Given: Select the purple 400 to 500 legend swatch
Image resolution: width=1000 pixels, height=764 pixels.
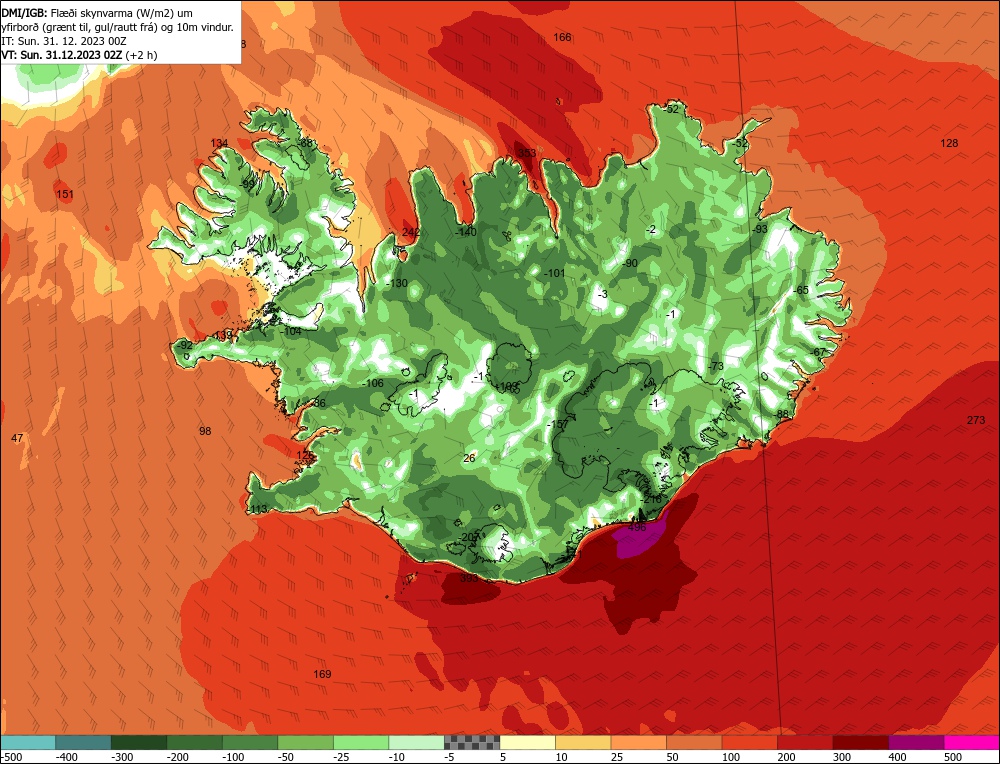Looking at the screenshot, I should click(x=916, y=742).
